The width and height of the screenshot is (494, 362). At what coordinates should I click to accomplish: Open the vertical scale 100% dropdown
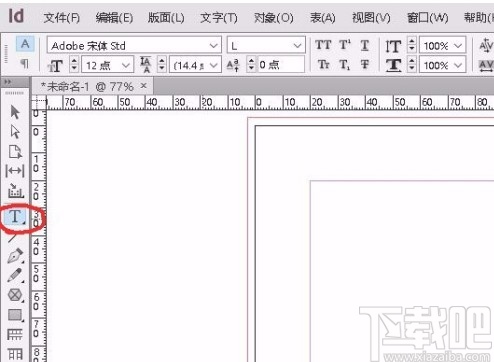(458, 45)
